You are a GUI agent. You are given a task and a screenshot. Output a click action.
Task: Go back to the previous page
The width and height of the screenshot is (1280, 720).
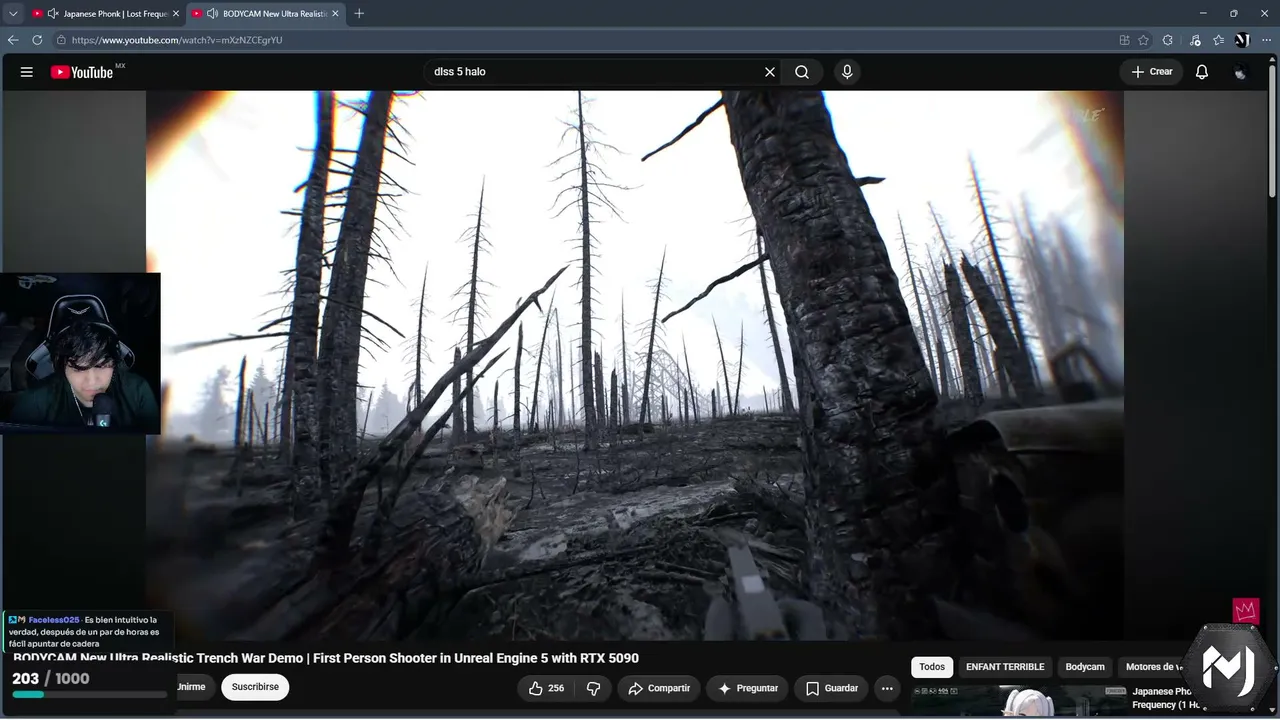pyautogui.click(x=13, y=40)
